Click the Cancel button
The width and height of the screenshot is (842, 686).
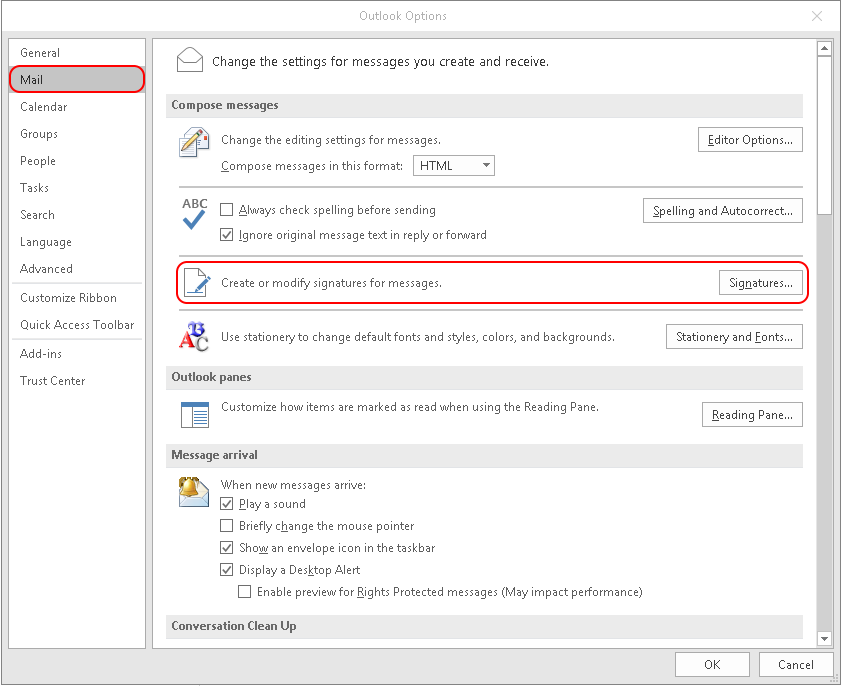click(x=796, y=665)
